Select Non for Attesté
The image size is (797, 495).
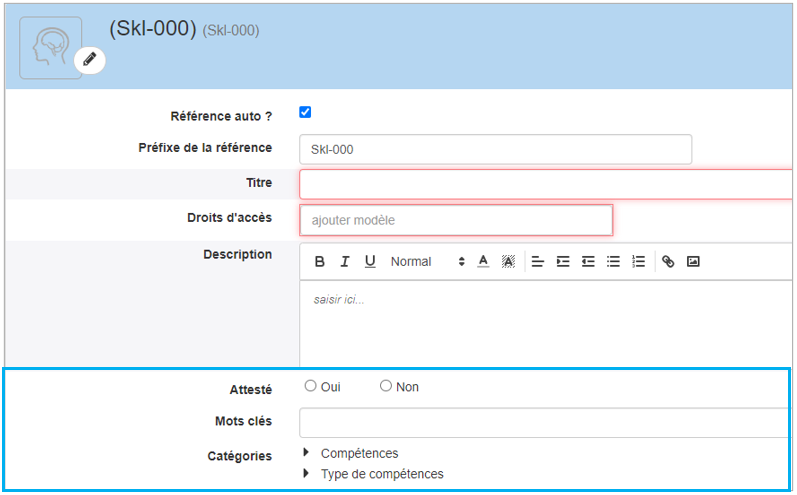click(386, 387)
